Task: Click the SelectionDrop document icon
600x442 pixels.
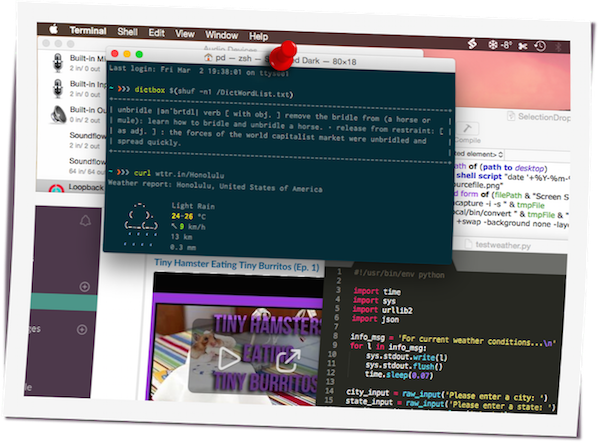Action: pos(511,116)
